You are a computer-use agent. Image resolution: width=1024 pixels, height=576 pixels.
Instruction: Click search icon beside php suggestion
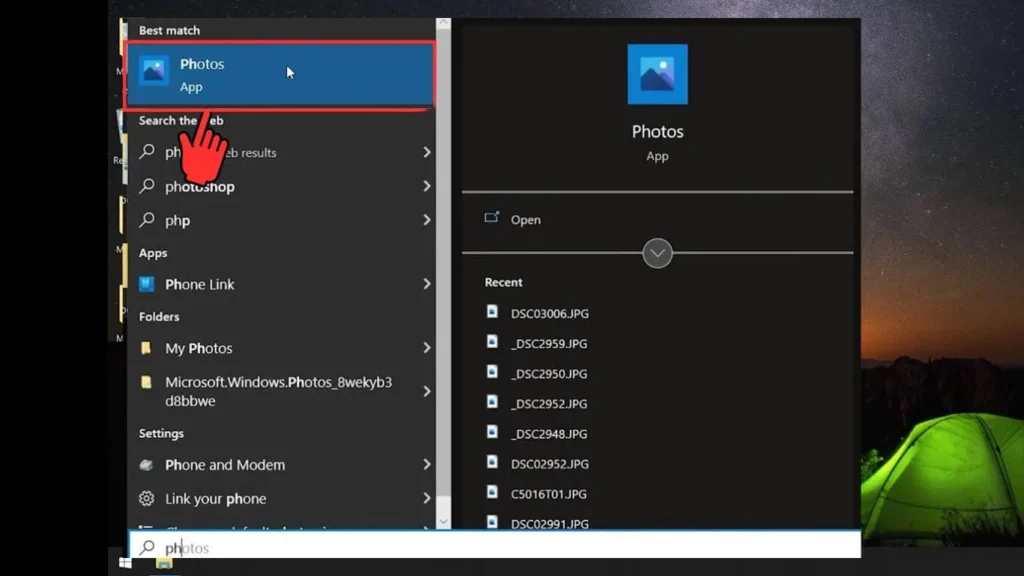click(x=148, y=219)
